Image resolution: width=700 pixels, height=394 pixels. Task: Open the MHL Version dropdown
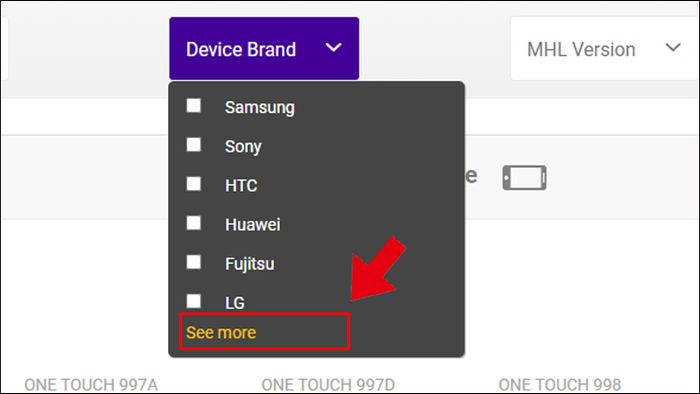click(x=605, y=49)
